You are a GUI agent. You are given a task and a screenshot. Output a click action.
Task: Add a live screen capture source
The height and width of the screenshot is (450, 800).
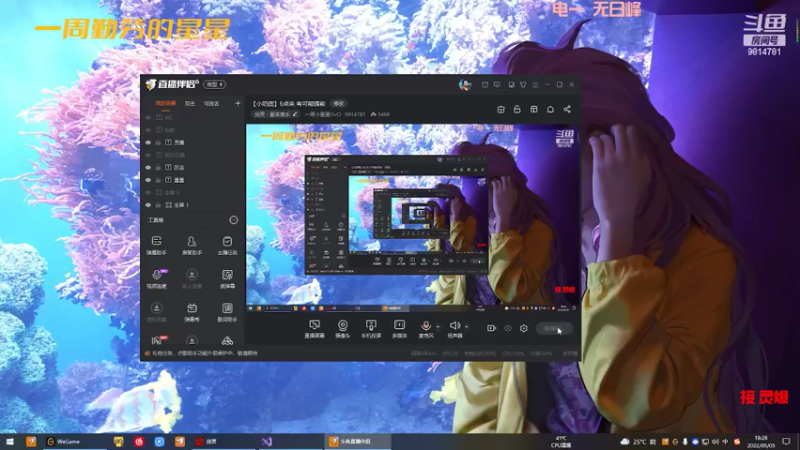coord(314,329)
